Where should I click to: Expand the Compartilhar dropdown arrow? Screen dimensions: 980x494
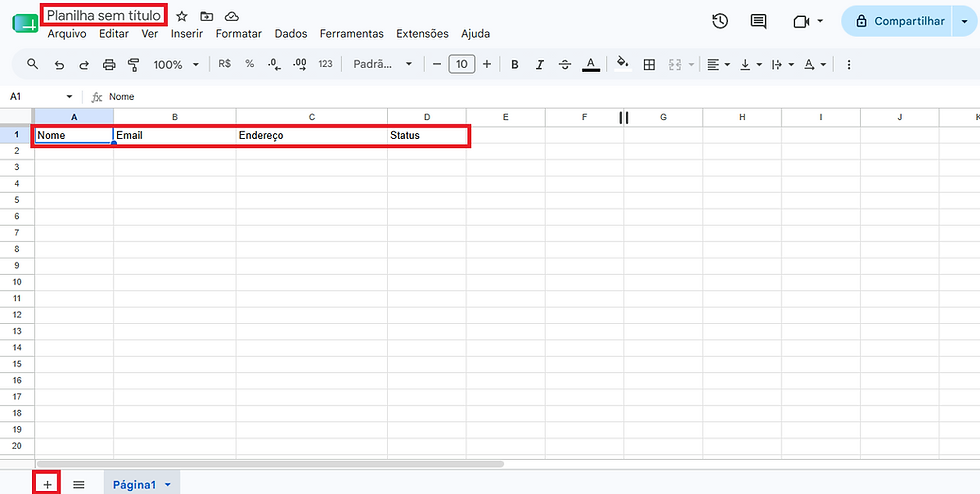coord(964,21)
